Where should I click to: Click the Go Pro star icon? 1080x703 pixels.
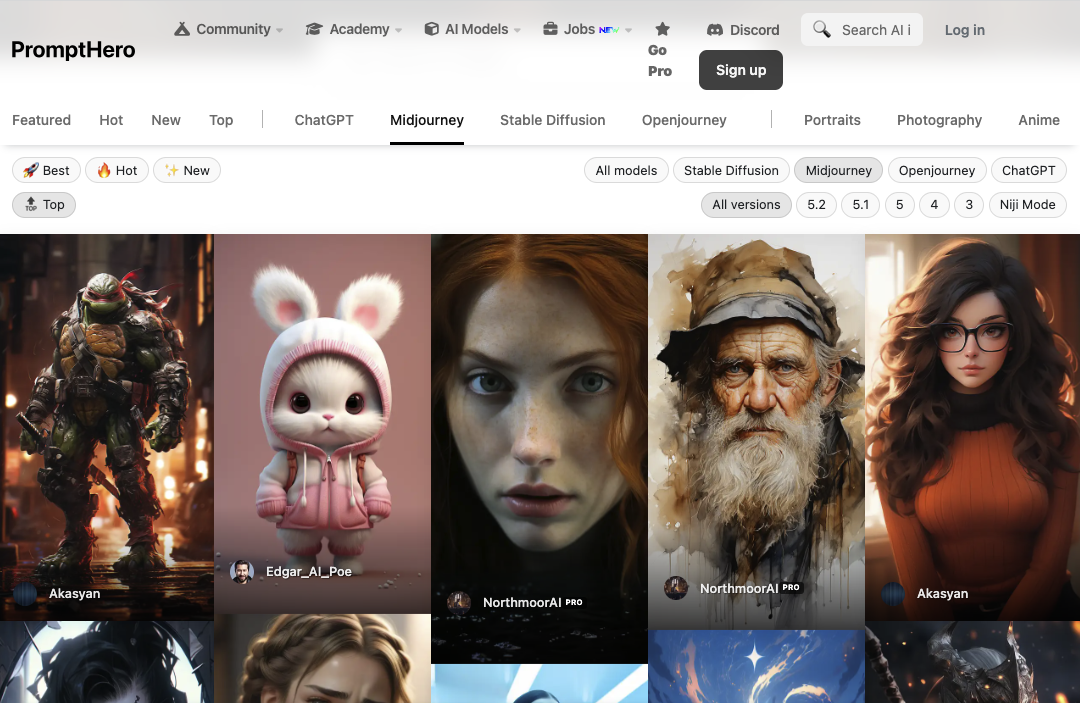pyautogui.click(x=663, y=29)
